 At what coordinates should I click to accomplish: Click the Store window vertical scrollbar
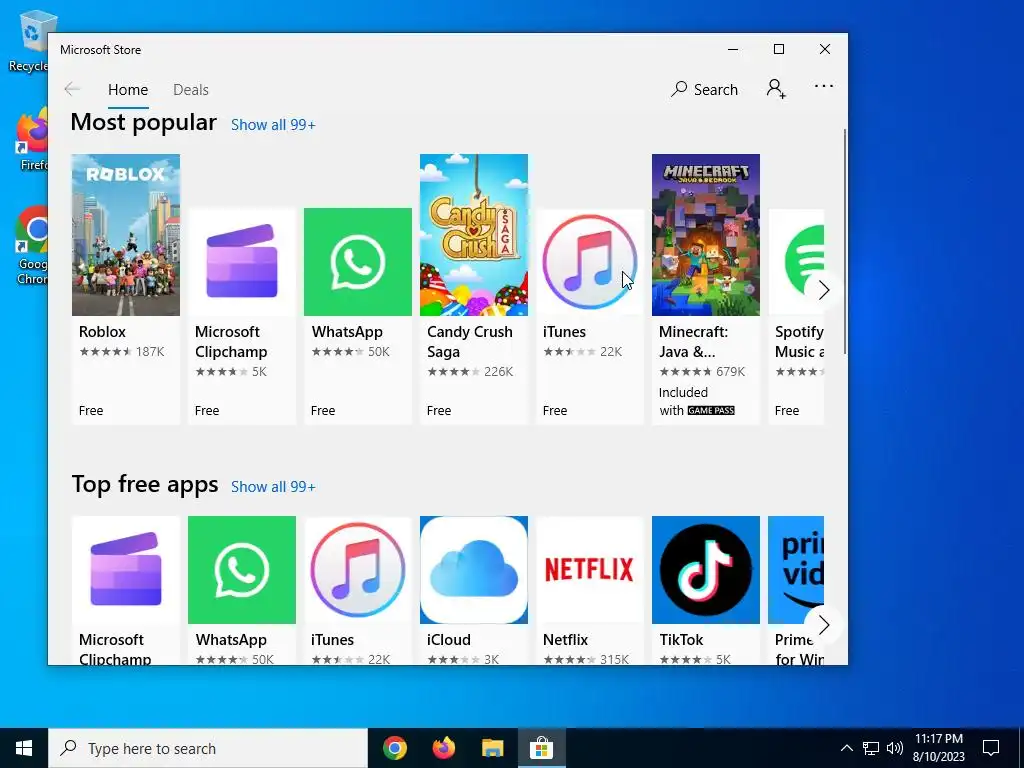coord(844,242)
